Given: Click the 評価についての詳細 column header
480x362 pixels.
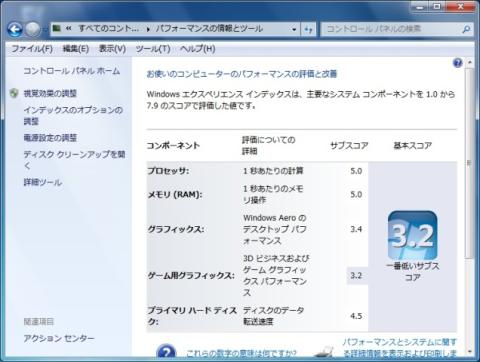Looking at the screenshot, I should pyautogui.click(x=269, y=146).
